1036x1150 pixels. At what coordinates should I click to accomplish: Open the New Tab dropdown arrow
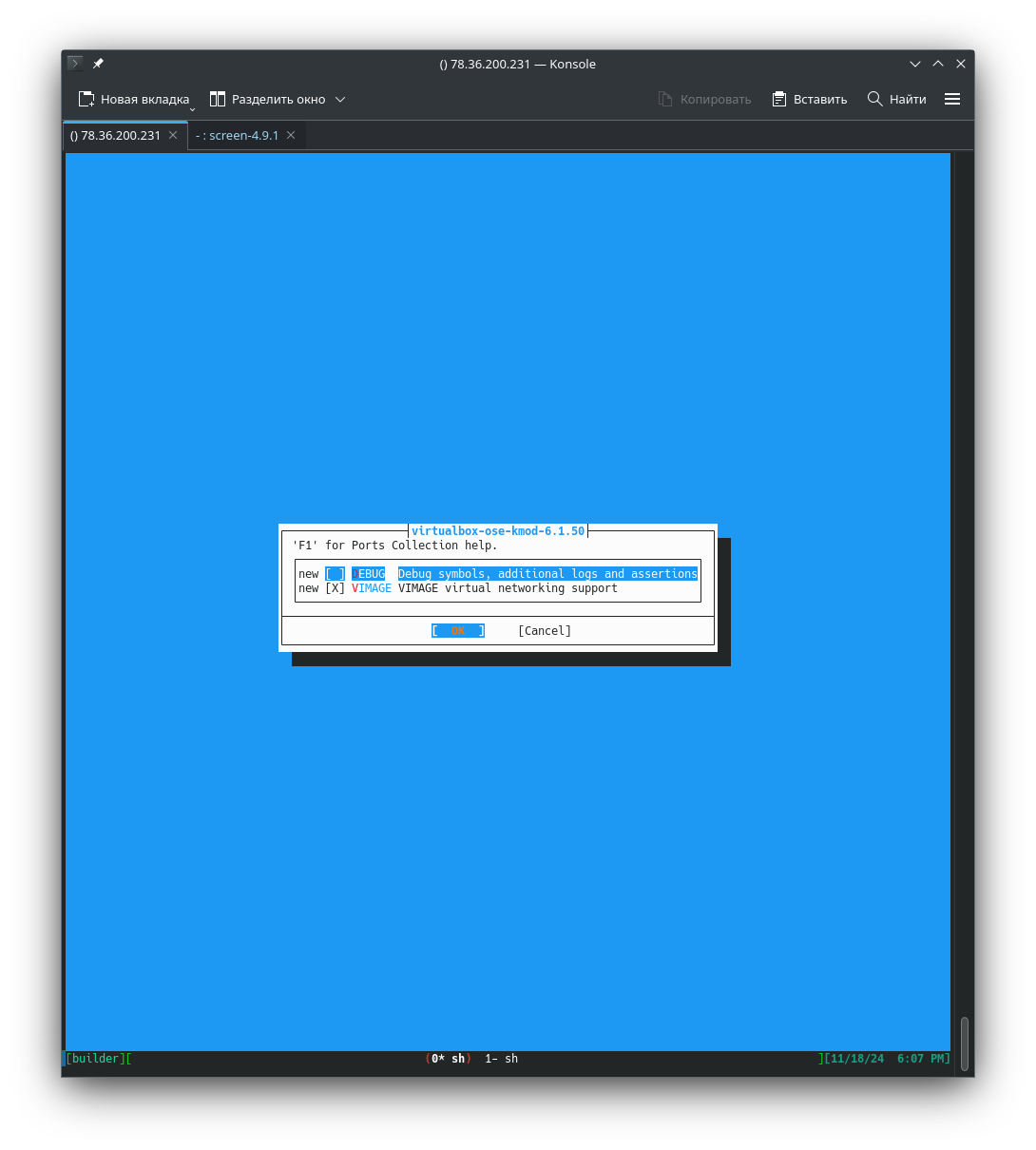192,109
